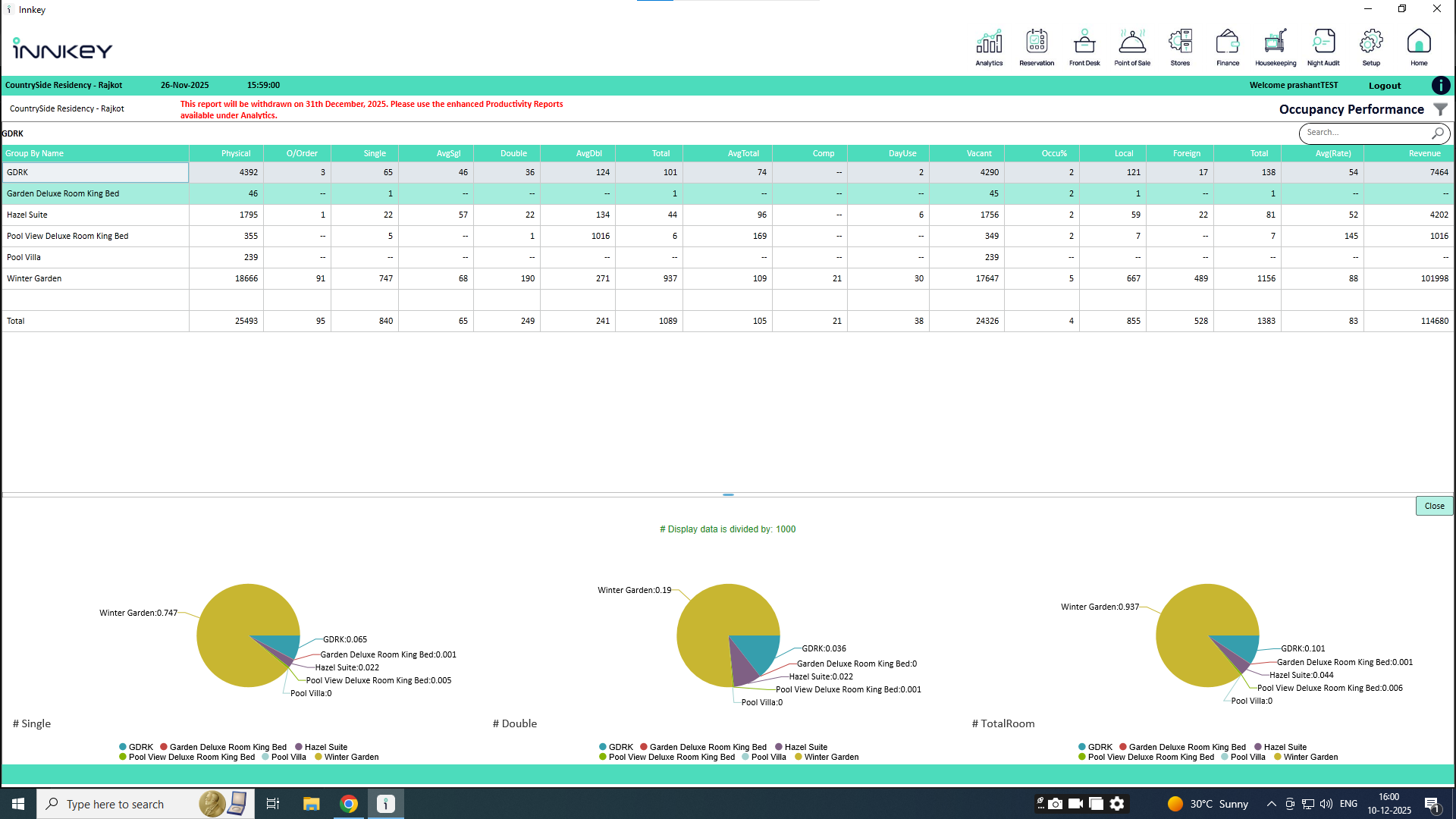Open the Night Audit icon
Screen dimensions: 1456x819
click(1323, 47)
